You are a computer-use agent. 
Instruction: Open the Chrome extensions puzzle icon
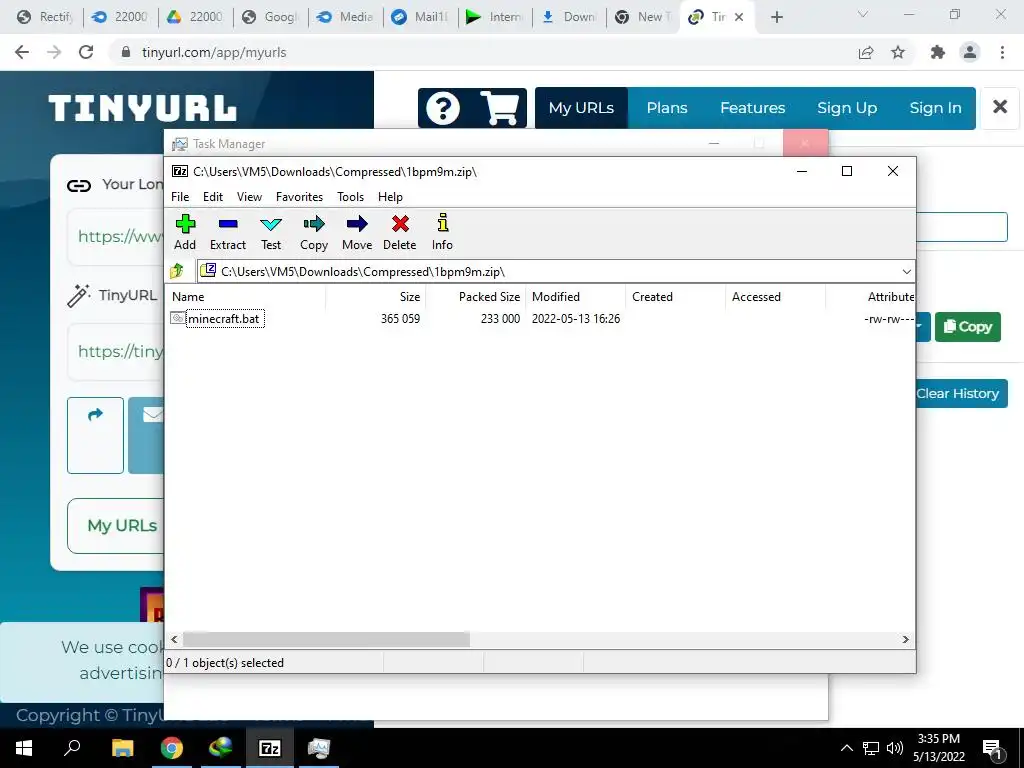click(x=937, y=52)
